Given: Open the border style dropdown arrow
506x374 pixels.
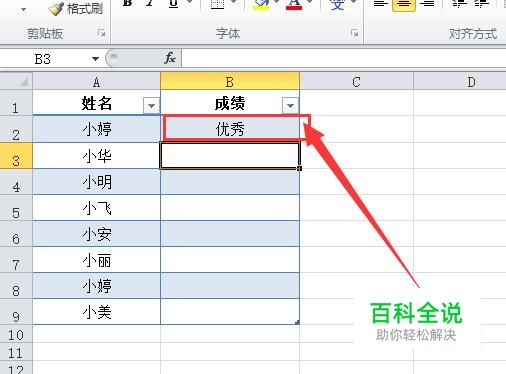Looking at the screenshot, I should point(233,3).
